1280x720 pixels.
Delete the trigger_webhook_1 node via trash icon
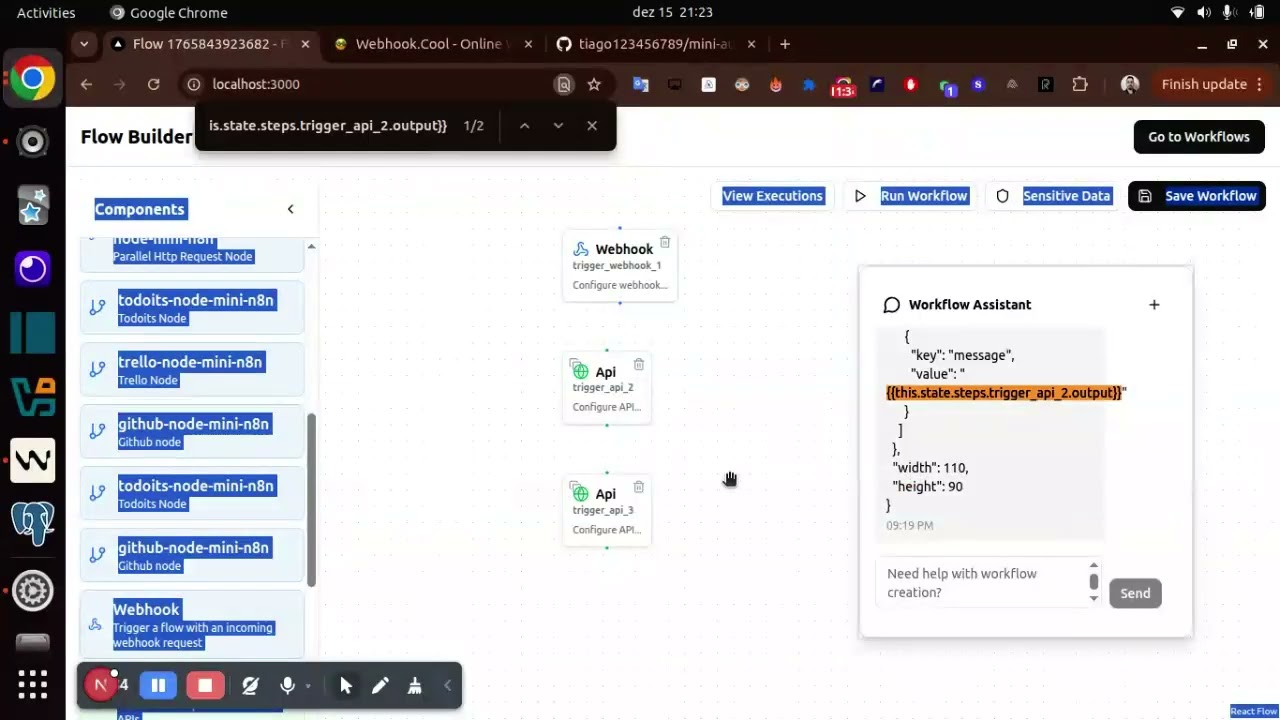pos(665,242)
